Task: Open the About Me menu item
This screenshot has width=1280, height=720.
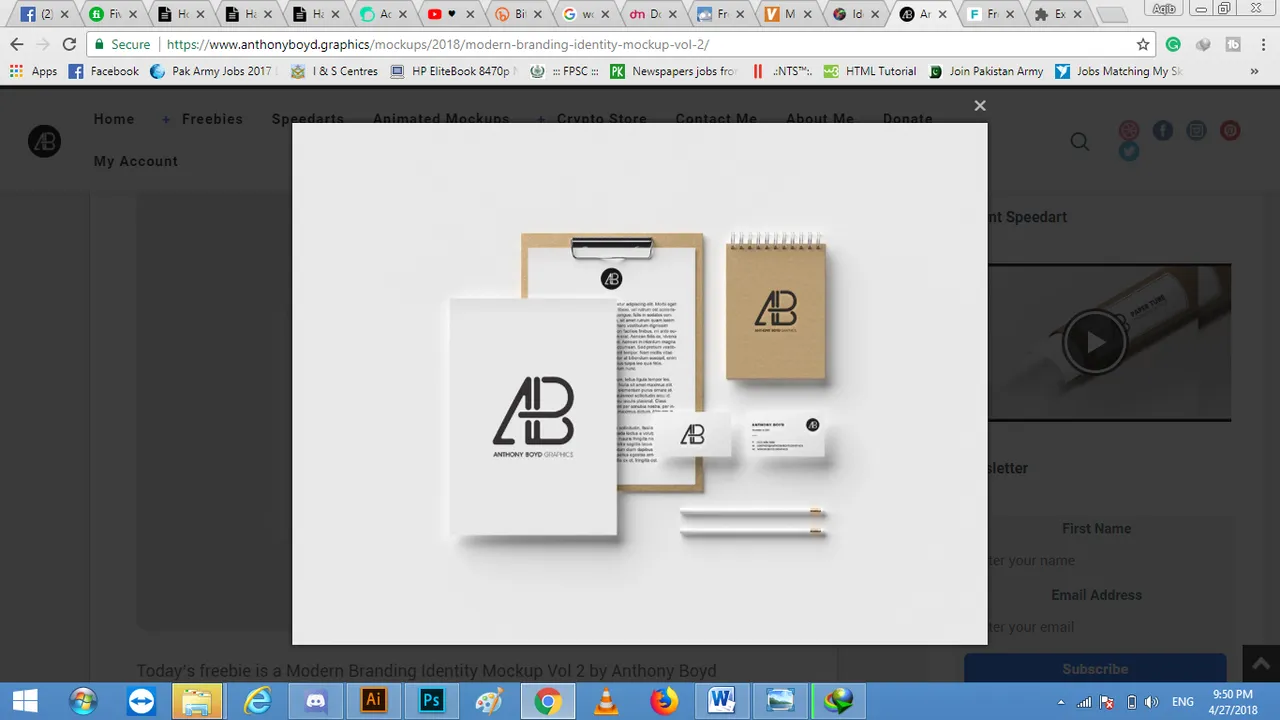Action: tap(820, 119)
